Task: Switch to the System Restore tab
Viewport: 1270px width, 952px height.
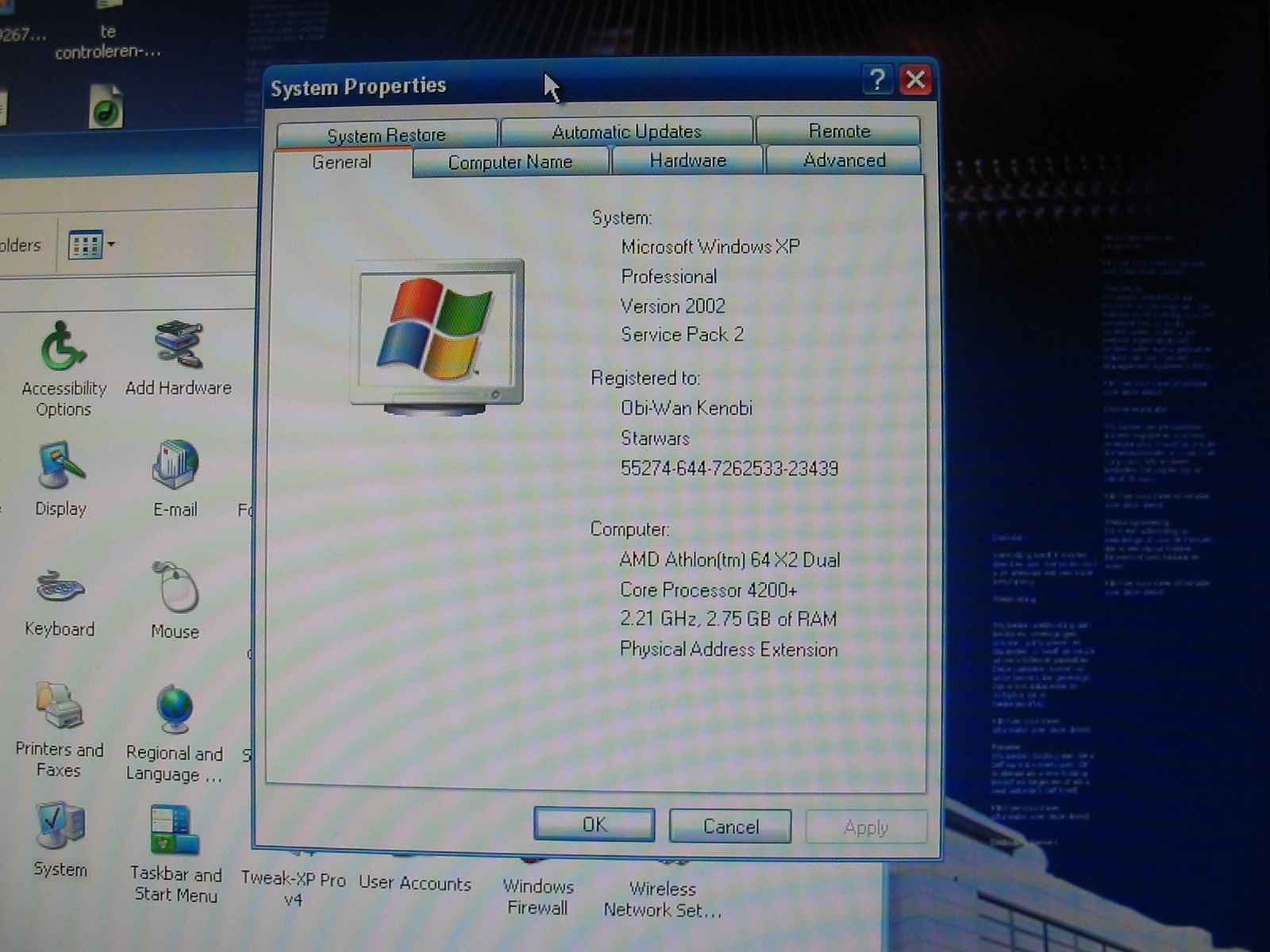Action: pos(387,134)
